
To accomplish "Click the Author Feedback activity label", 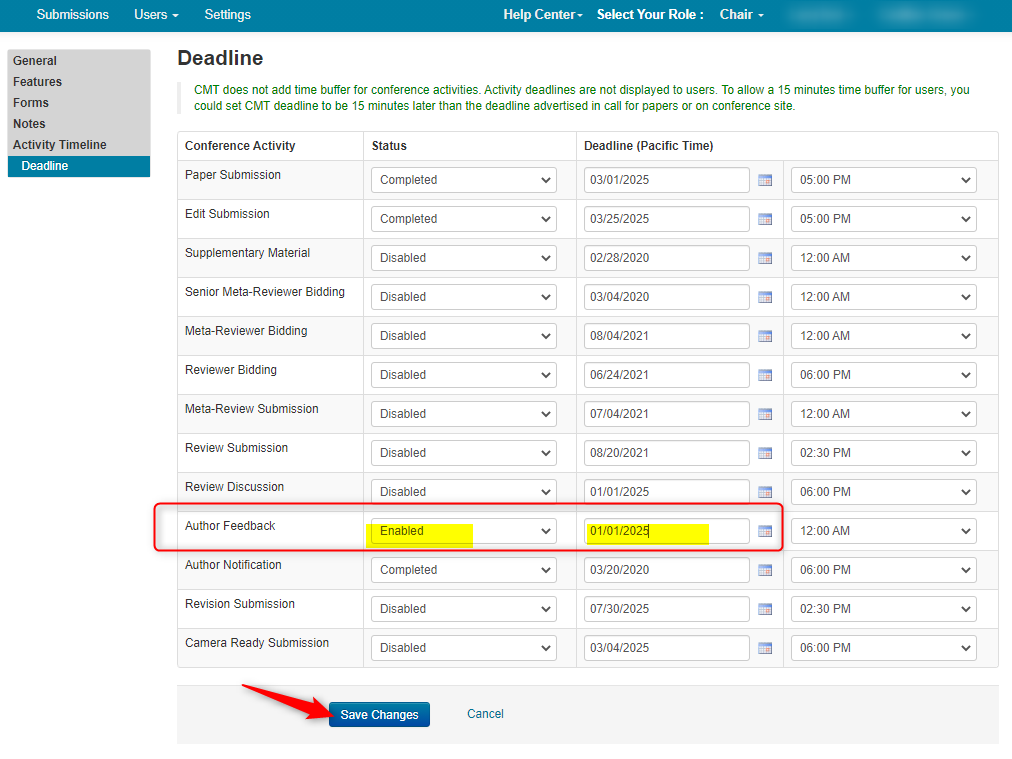I will pos(230,526).
